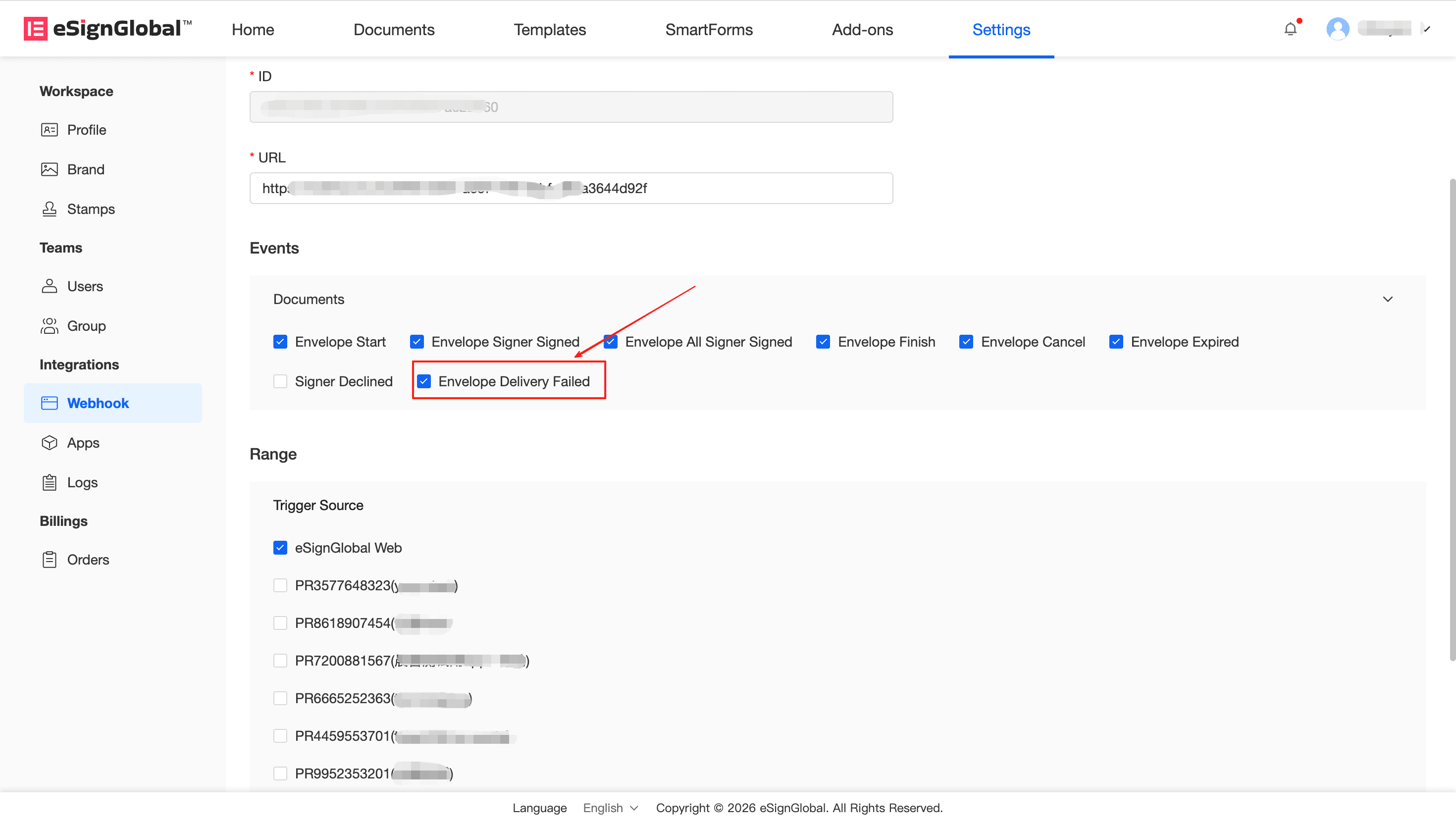Open Logs via clipboard icon
1456x824 pixels.
[49, 482]
